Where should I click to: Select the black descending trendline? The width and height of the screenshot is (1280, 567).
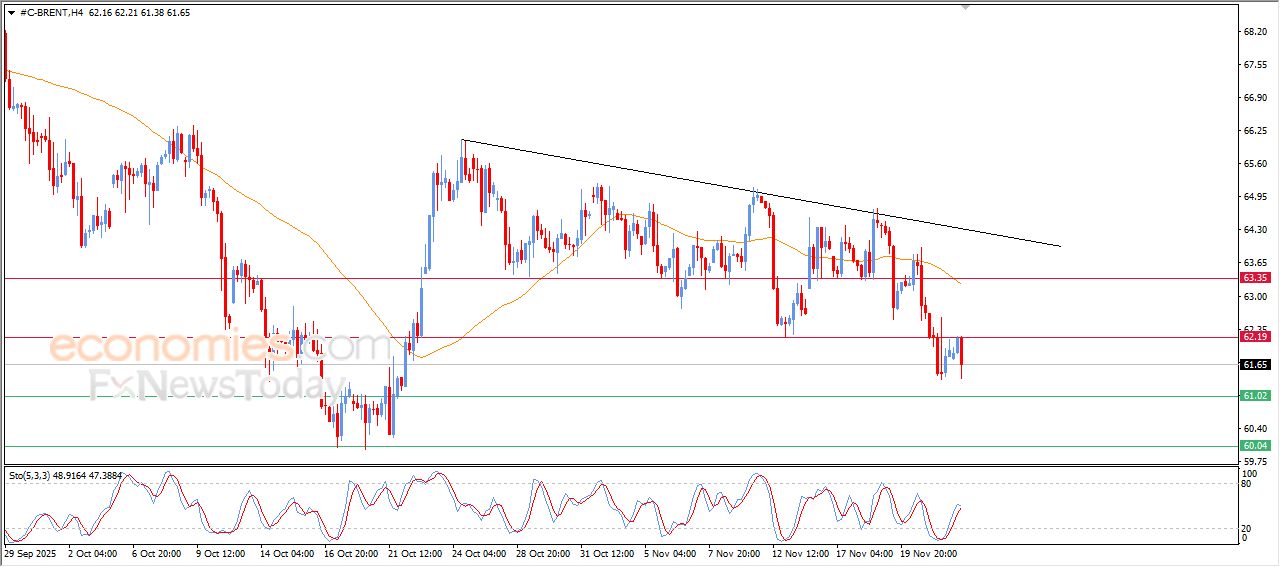tap(760, 191)
